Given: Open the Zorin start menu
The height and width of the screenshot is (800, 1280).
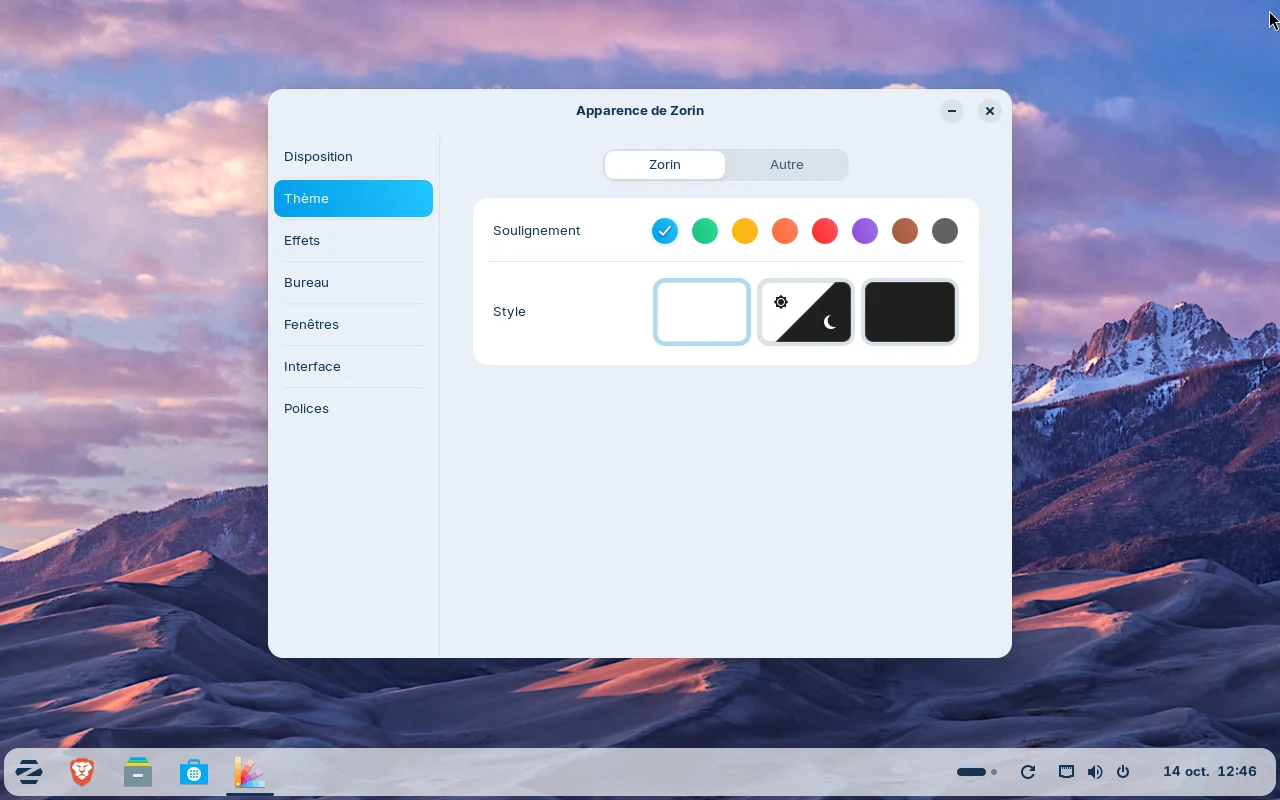Looking at the screenshot, I should click(29, 772).
